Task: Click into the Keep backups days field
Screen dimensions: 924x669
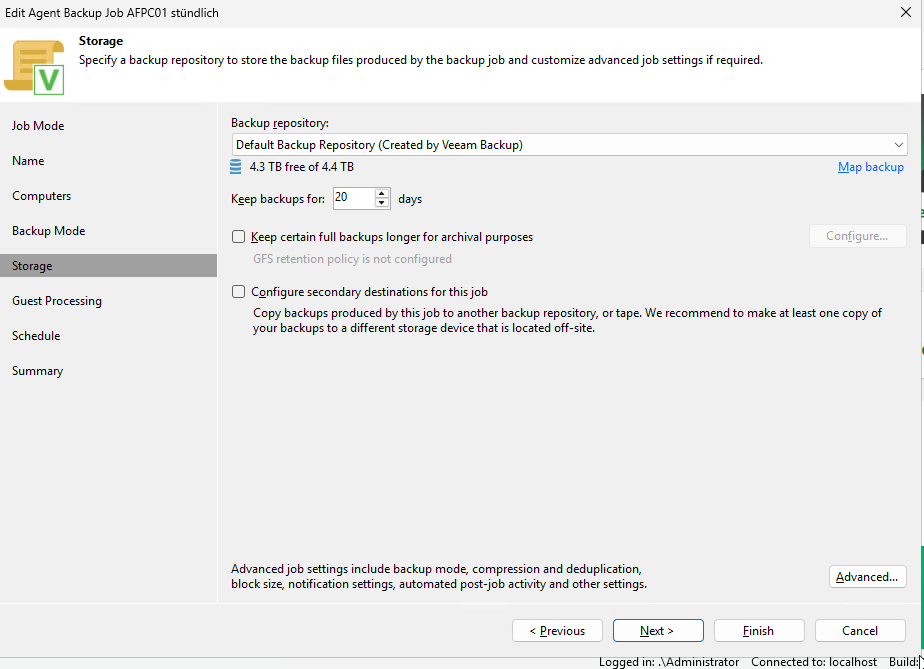Action: point(352,198)
